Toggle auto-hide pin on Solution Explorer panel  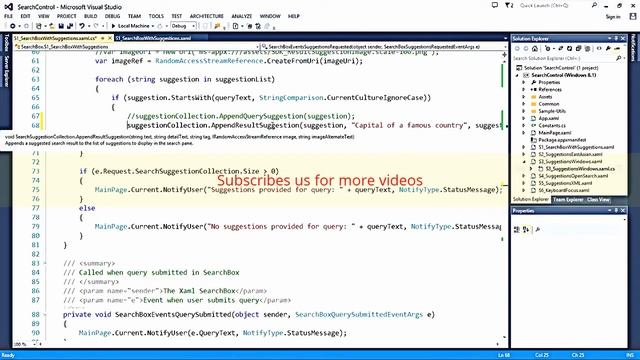coord(616,38)
